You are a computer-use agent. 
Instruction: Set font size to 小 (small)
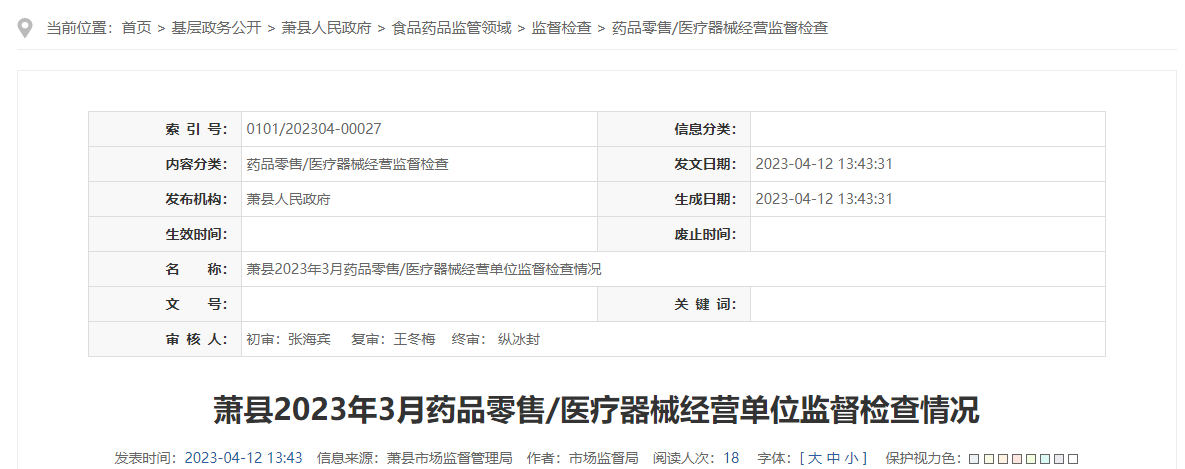851,458
